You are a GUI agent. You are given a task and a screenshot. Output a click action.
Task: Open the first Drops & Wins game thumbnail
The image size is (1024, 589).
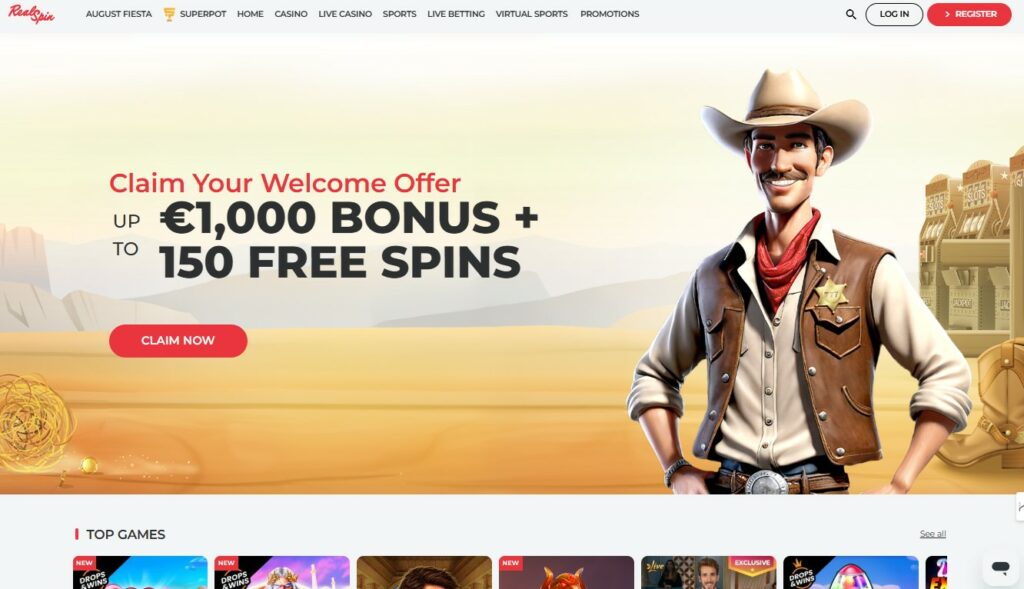(140, 573)
